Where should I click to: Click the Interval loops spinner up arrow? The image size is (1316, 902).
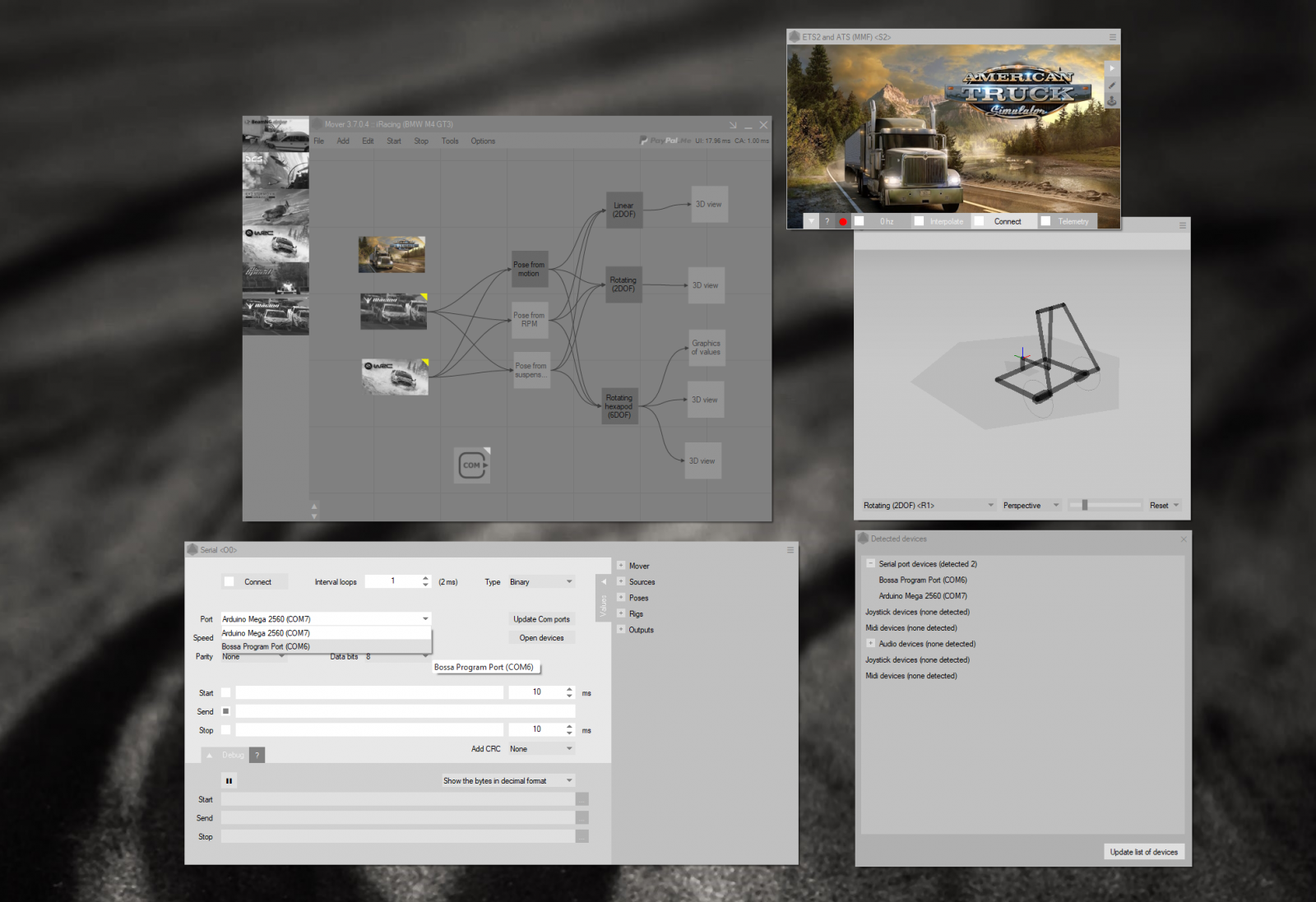click(x=425, y=578)
